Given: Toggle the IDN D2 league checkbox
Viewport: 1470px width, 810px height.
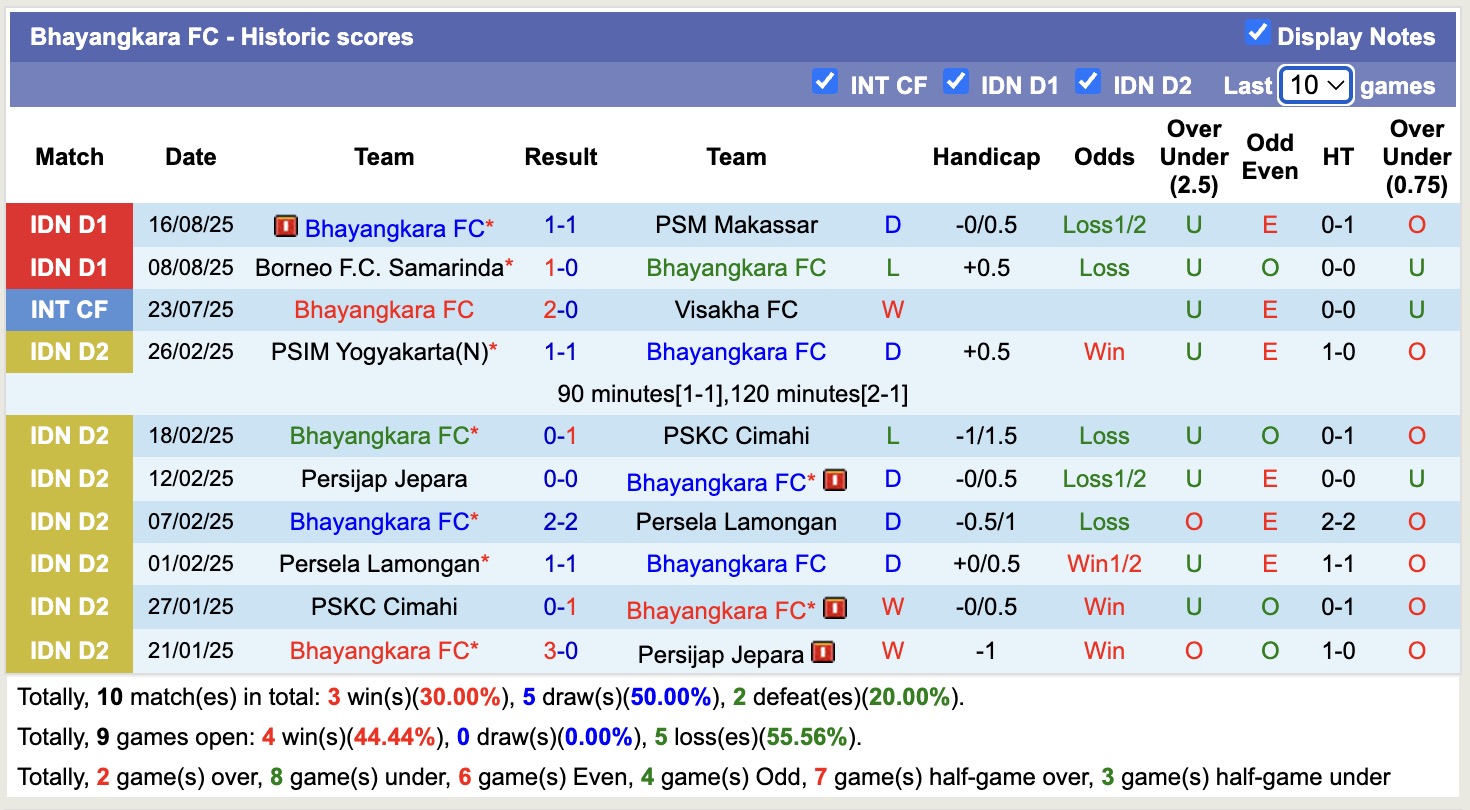Looking at the screenshot, I should click(1088, 81).
